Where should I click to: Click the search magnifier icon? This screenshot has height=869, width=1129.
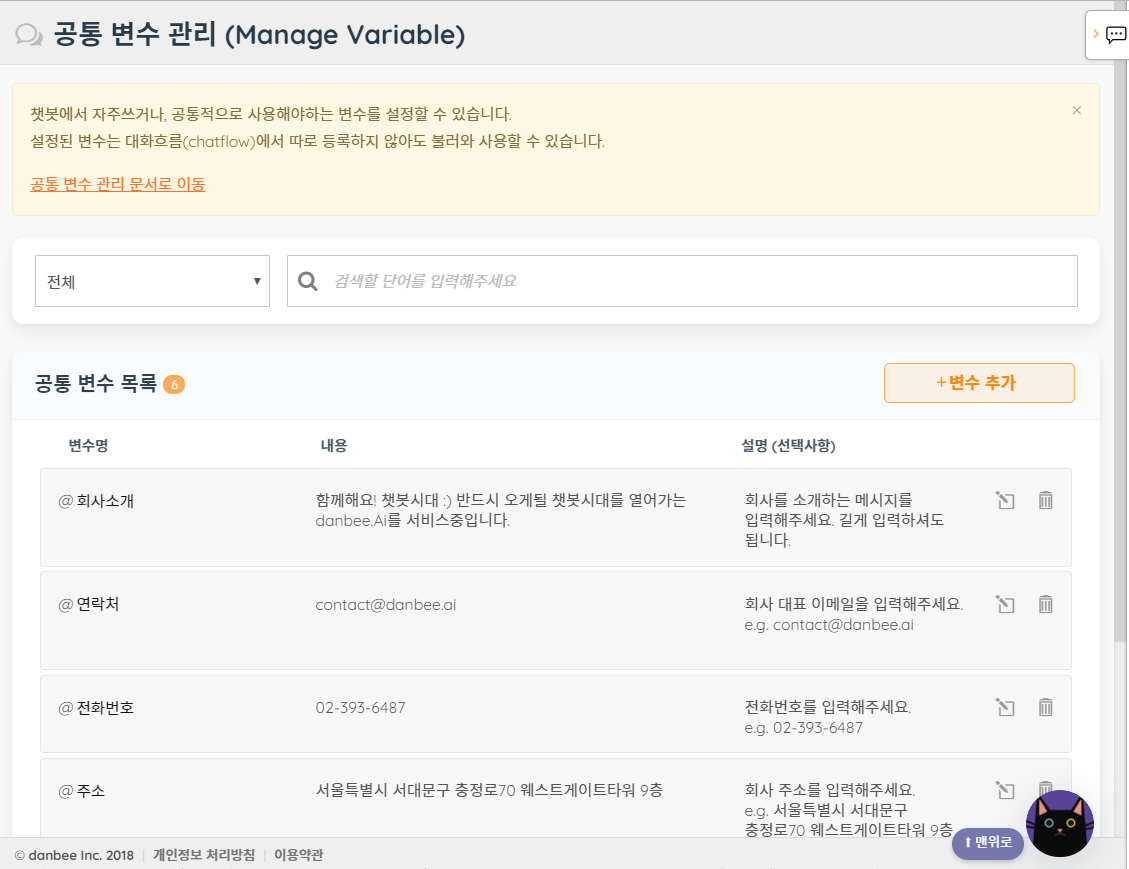pos(307,281)
